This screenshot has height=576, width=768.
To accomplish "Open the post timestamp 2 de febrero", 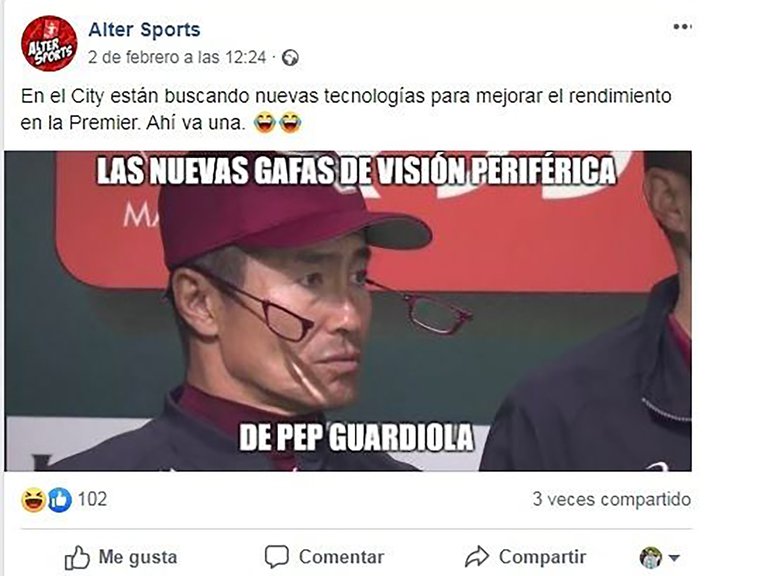I will point(177,58).
